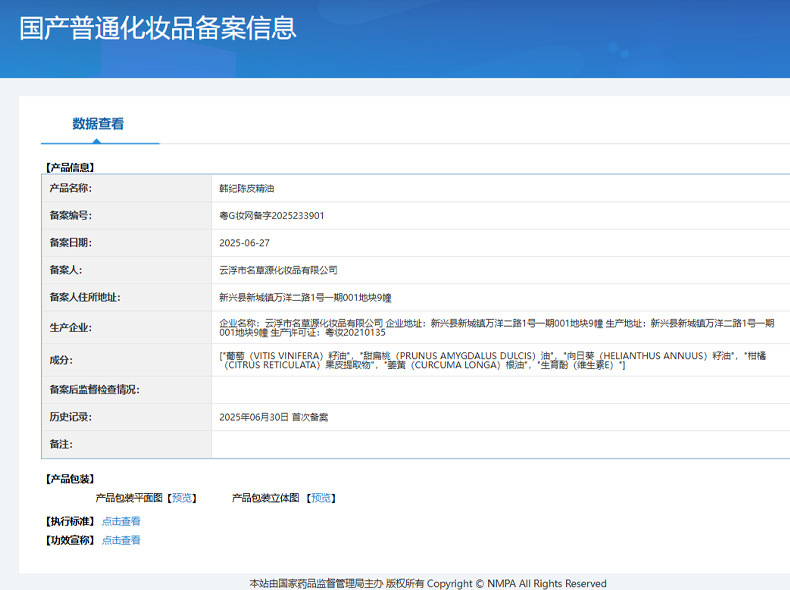Click history record 2025年06月30日 首次备案
The width and height of the screenshot is (790, 590).
[273, 416]
